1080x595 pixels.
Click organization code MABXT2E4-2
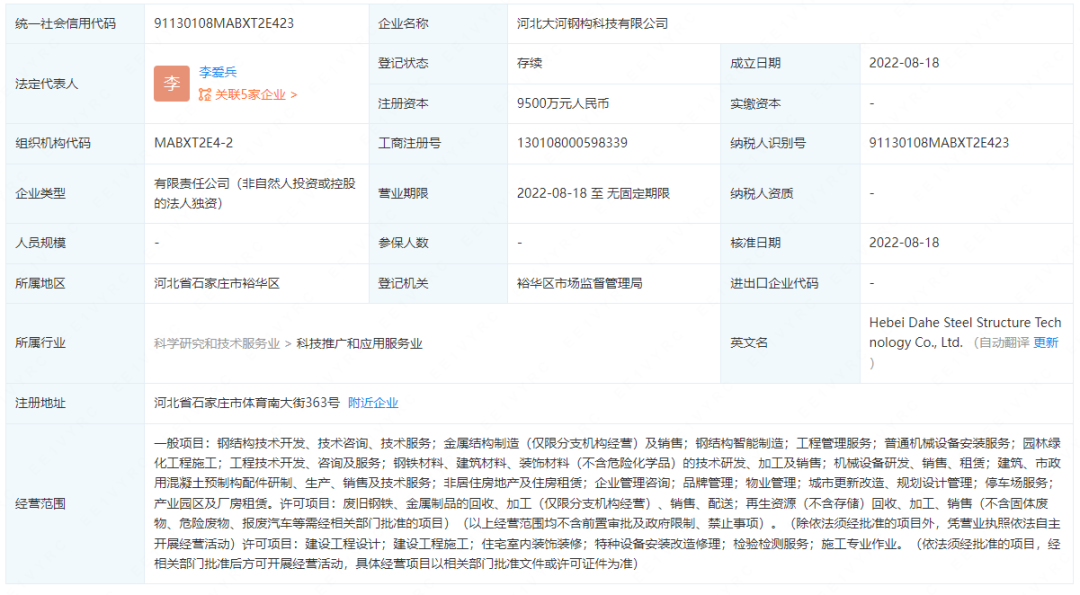(x=194, y=143)
